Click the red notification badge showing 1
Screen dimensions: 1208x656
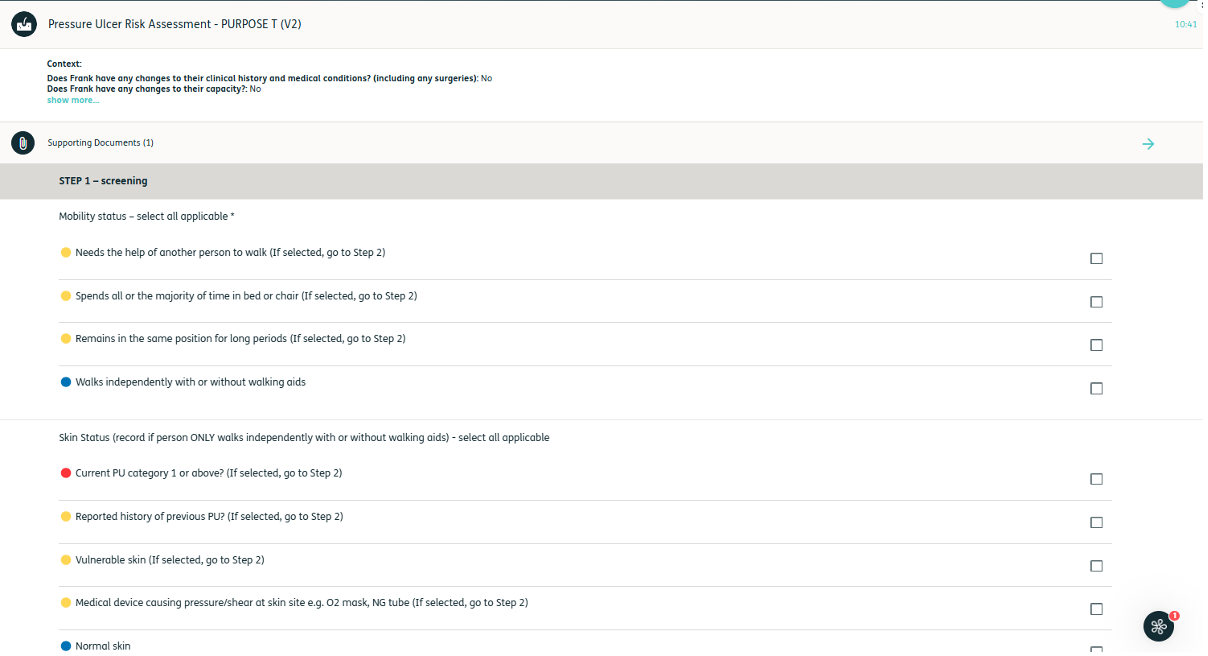tap(1175, 613)
